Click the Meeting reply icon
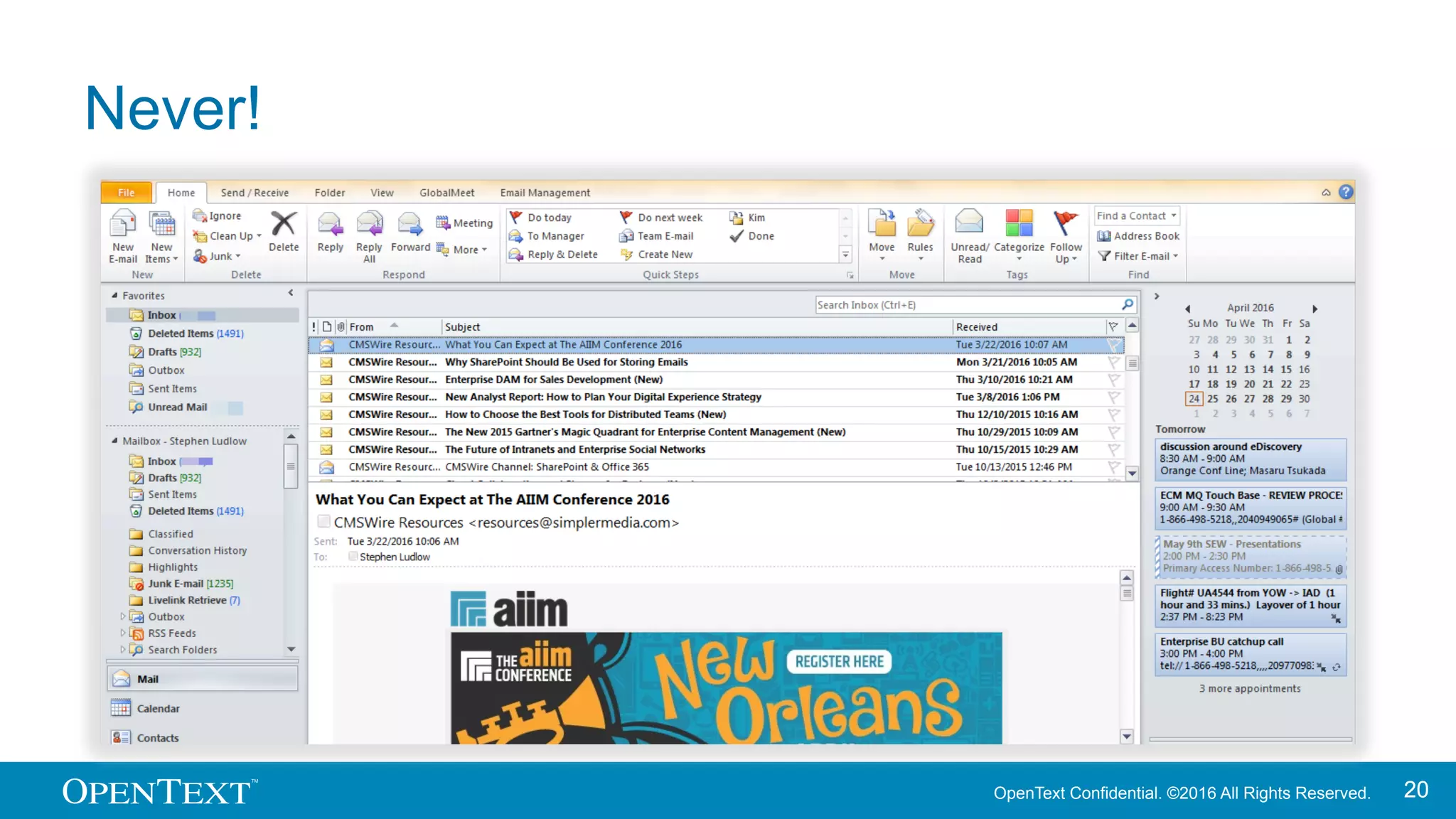The width and height of the screenshot is (1456, 819). tap(443, 223)
